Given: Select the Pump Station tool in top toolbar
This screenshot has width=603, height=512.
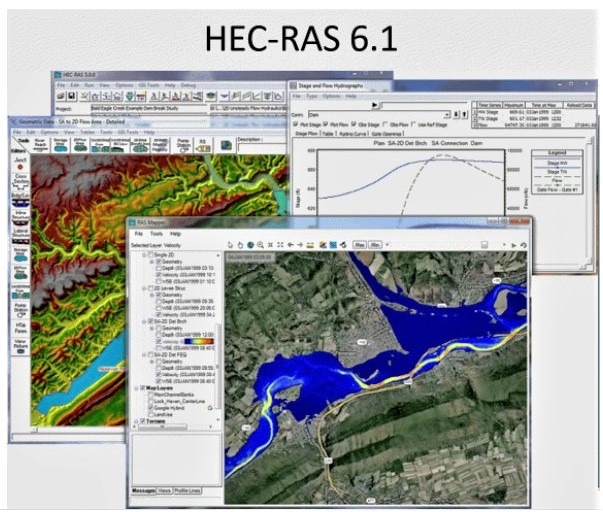Looking at the screenshot, I should (x=183, y=145).
